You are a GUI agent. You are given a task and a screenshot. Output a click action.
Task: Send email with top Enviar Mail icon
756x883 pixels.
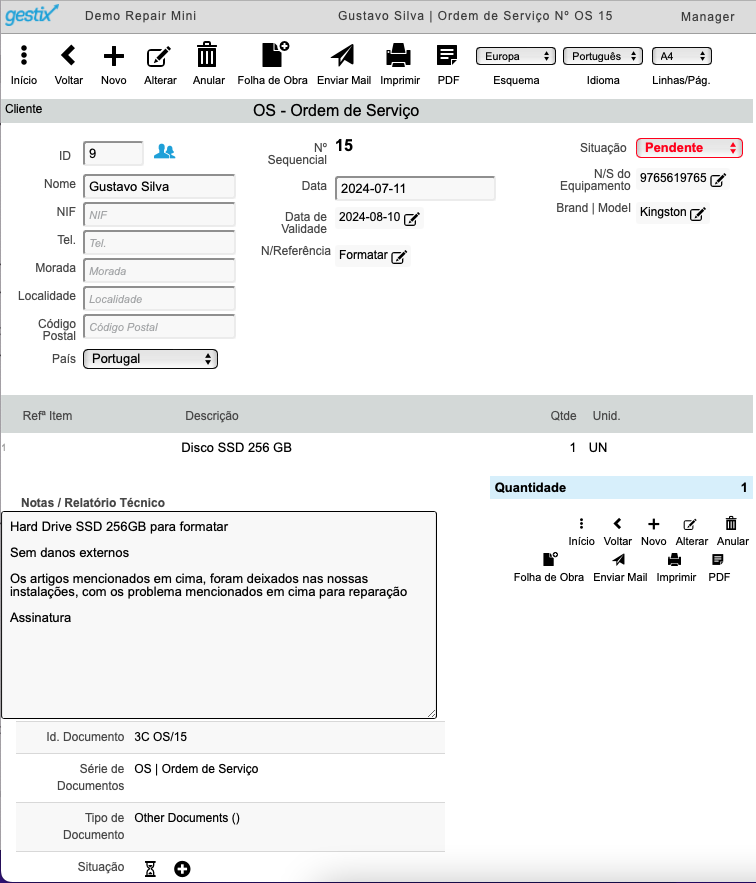[343, 55]
